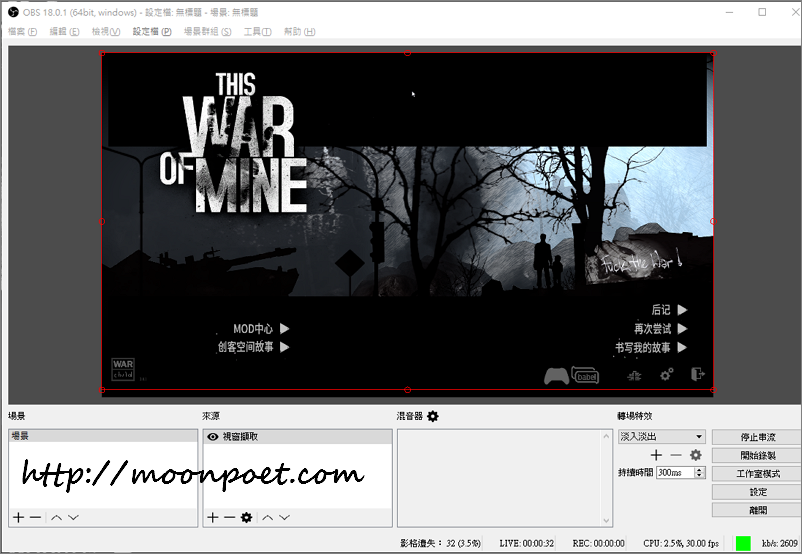Open the 幫助 (H) menu

300,32
